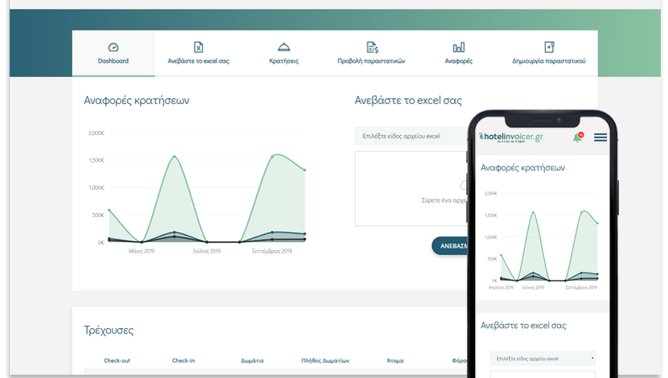Select the Δημιουργία παραστατικού tab

tap(549, 53)
